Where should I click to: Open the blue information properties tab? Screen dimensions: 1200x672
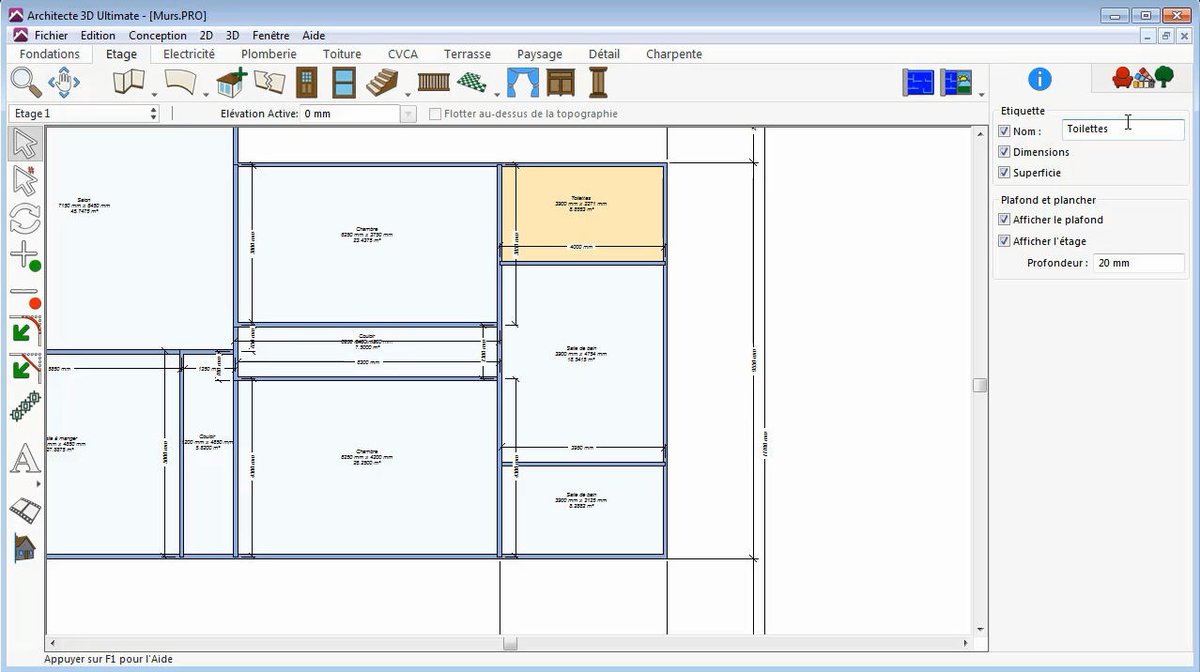(x=1040, y=79)
